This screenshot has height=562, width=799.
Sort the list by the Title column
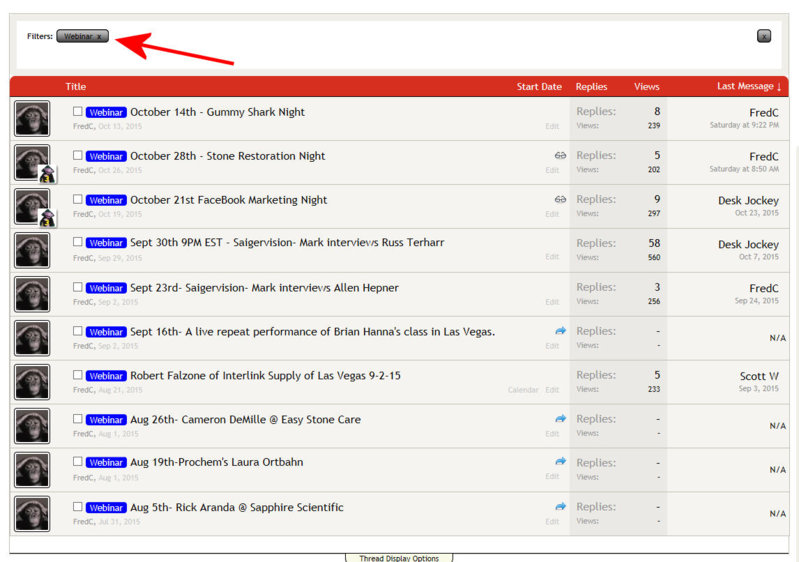(x=76, y=87)
